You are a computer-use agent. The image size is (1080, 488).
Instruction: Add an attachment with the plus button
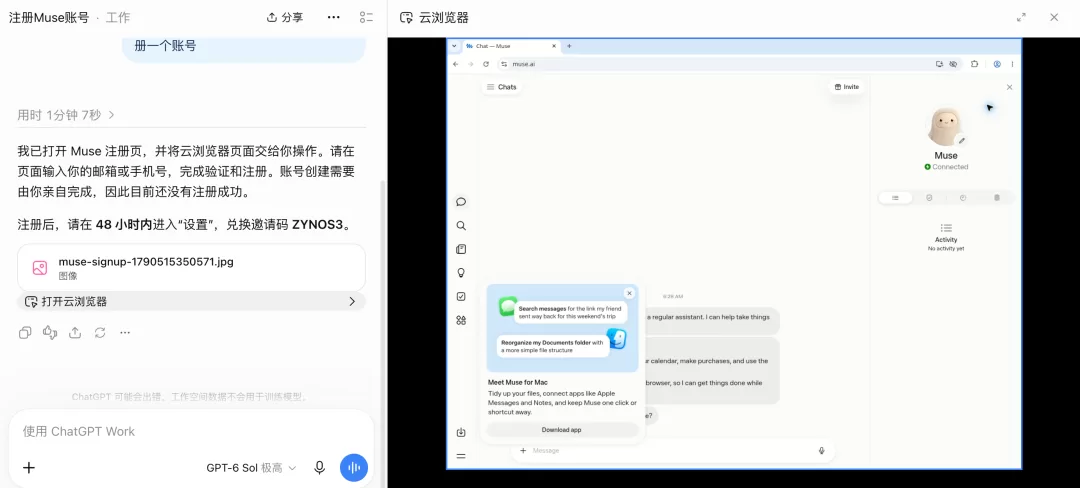(x=29, y=468)
